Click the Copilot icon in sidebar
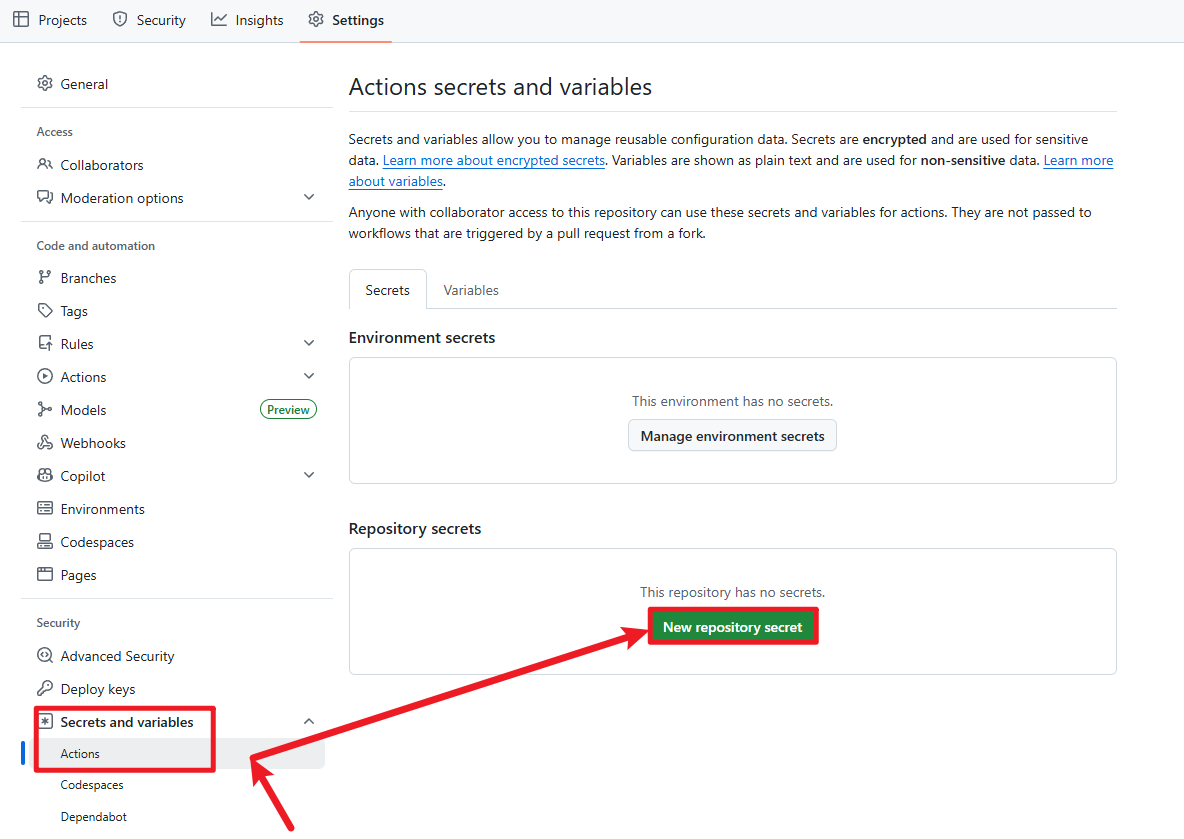Viewport: 1184px width, 839px height. pyautogui.click(x=45, y=476)
